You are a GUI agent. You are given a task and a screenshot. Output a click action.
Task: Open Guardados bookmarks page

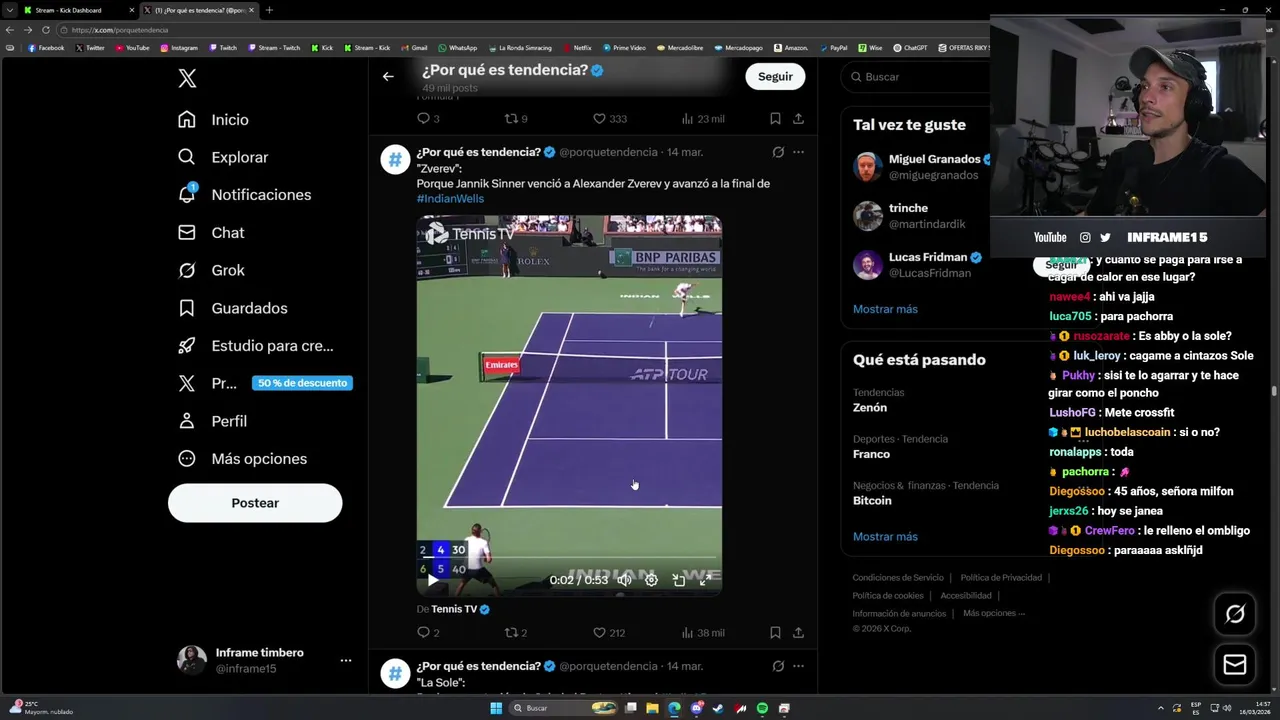(x=232, y=308)
